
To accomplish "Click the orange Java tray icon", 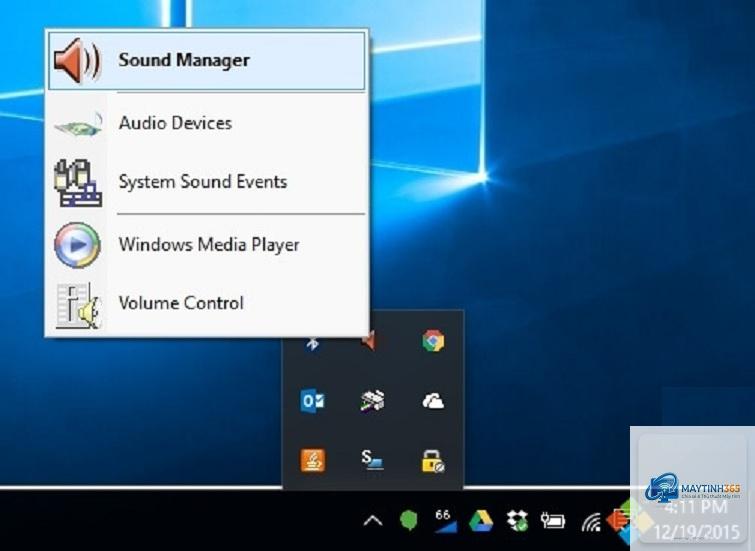I will pyautogui.click(x=313, y=460).
